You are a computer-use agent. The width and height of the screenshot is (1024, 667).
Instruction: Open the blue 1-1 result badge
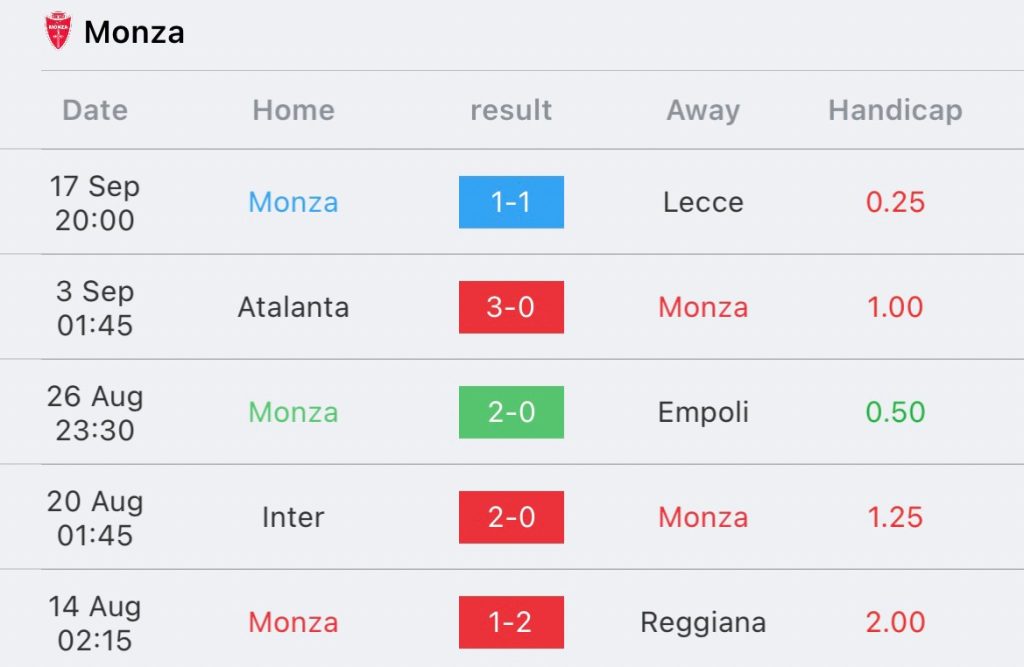coord(511,202)
